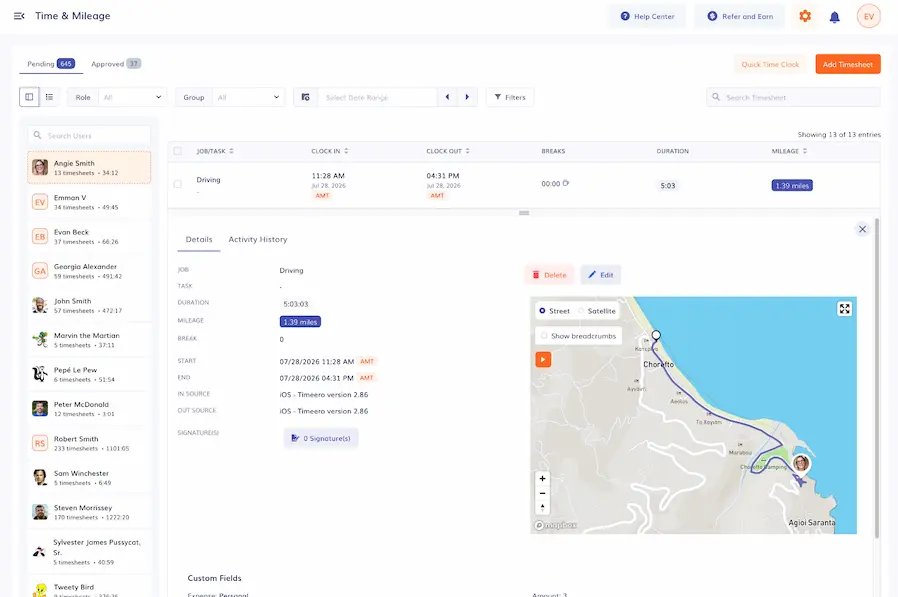Select the Satellite map radio button
The width and height of the screenshot is (898, 597).
click(581, 311)
